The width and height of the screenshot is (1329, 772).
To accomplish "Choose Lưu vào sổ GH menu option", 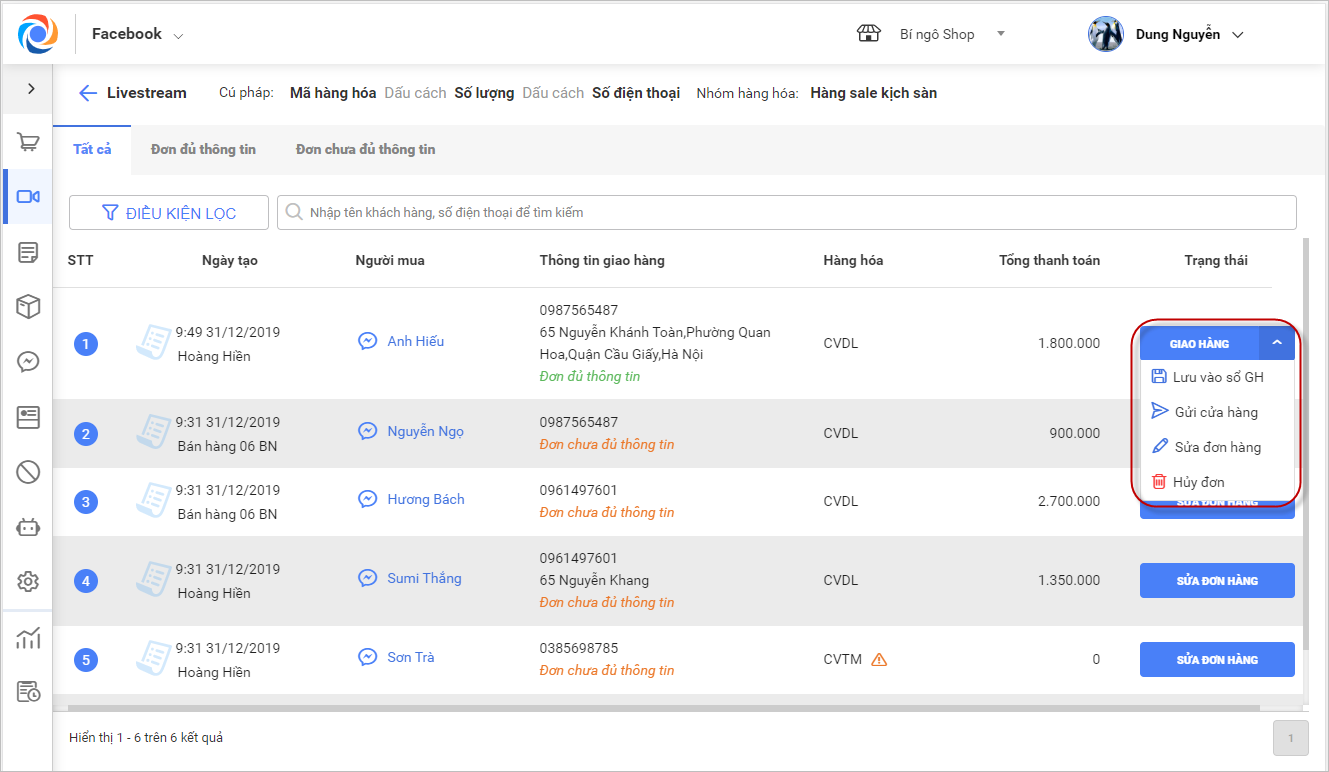I will 1217,377.
